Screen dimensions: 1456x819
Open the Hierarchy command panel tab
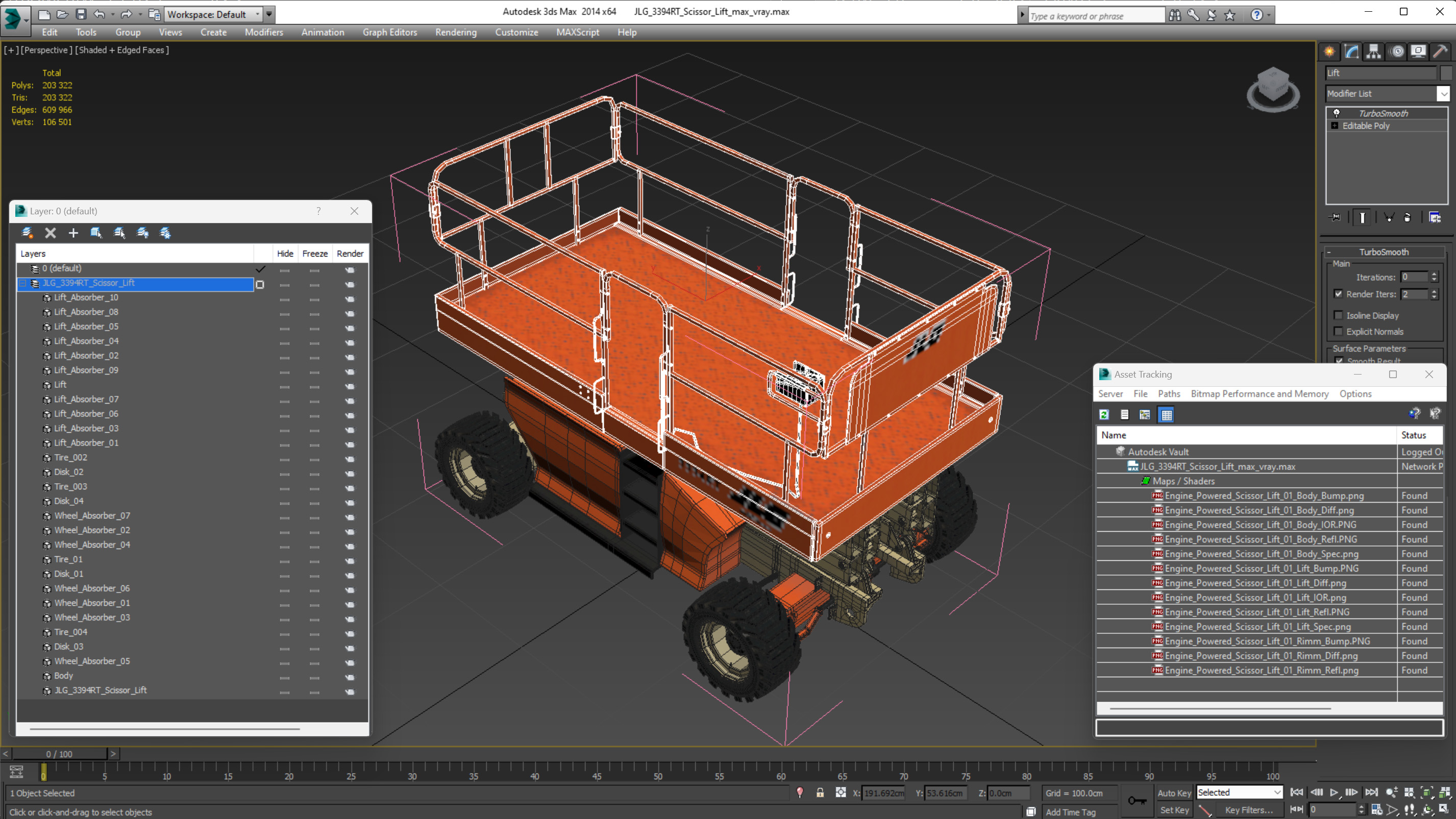(1373, 52)
